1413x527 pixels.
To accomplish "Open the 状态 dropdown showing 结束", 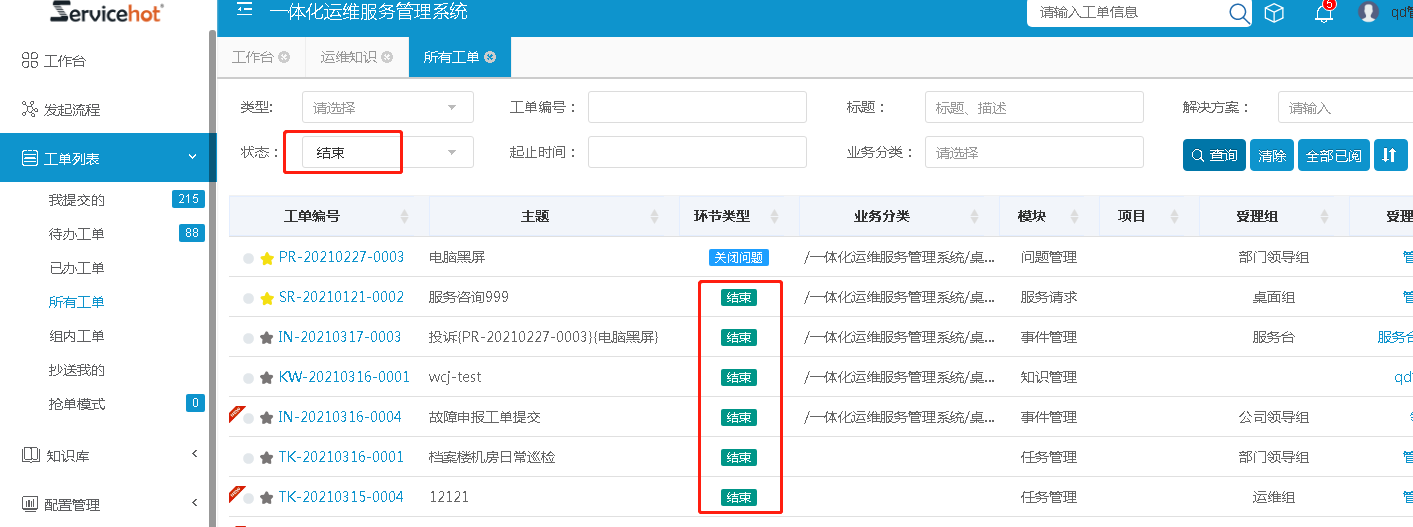I will pos(387,152).
